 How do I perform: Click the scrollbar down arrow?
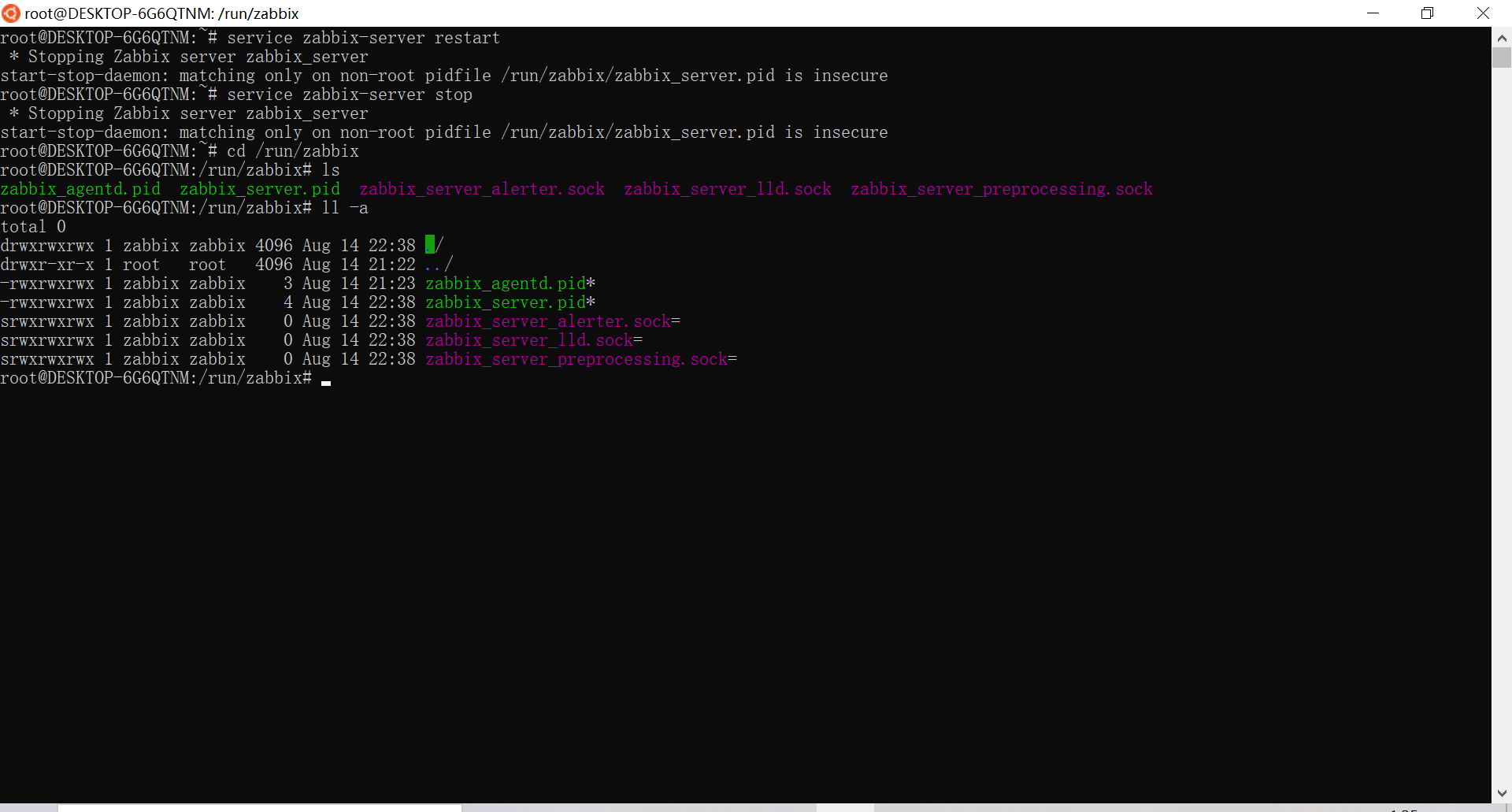1502,793
